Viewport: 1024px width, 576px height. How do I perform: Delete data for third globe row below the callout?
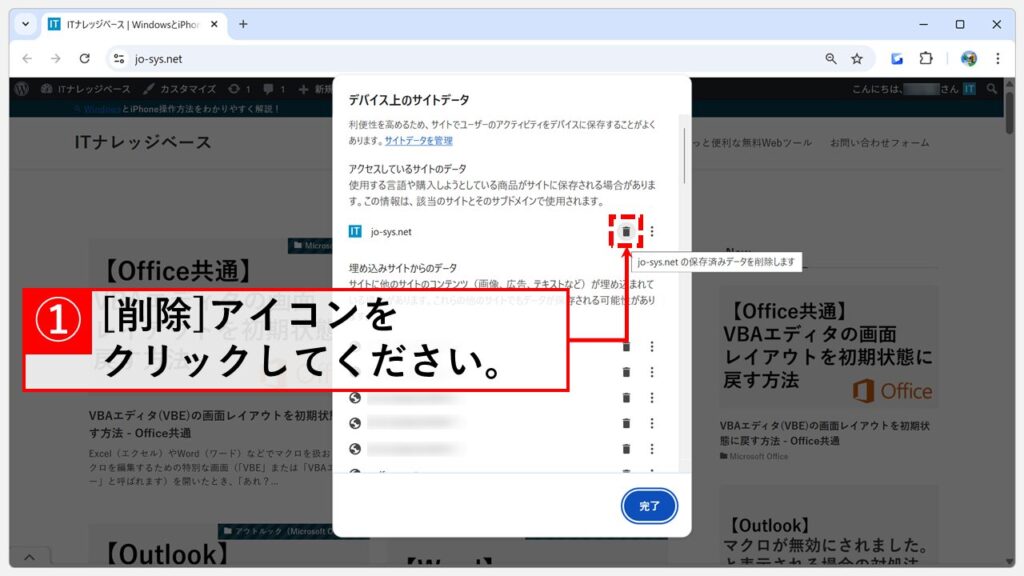[x=626, y=449]
